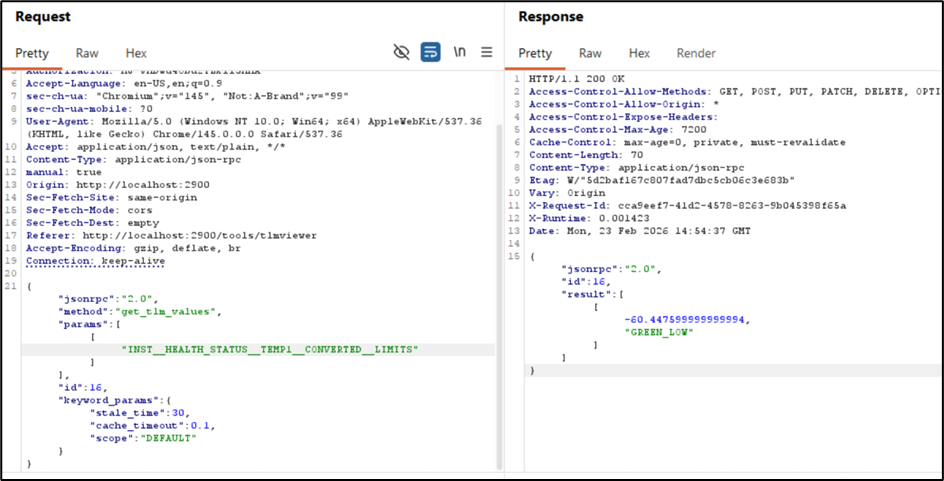Switch to the Response Hex tab

(x=639, y=53)
